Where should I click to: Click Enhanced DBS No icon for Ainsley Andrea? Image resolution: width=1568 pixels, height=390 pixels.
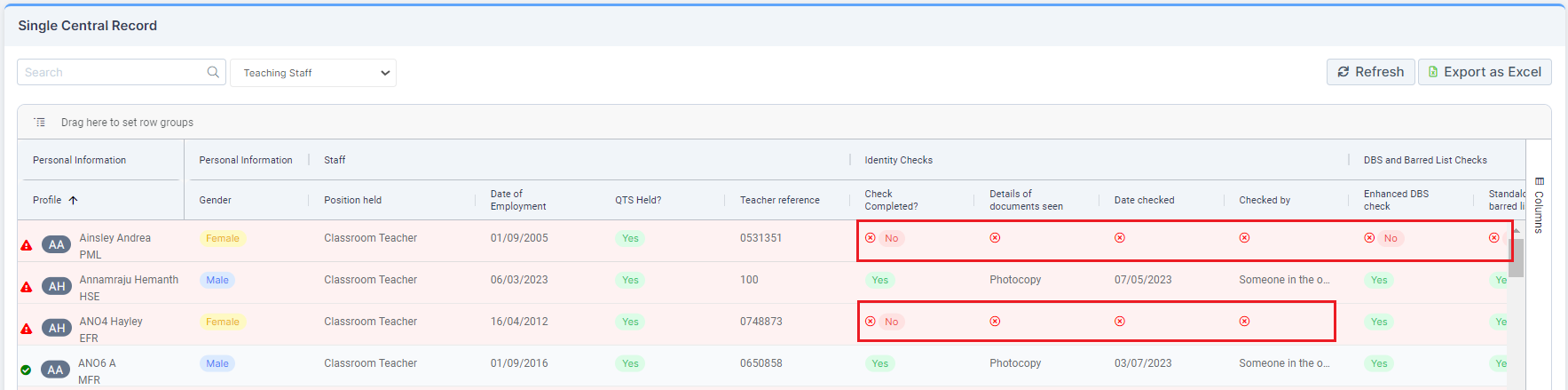tap(1369, 238)
